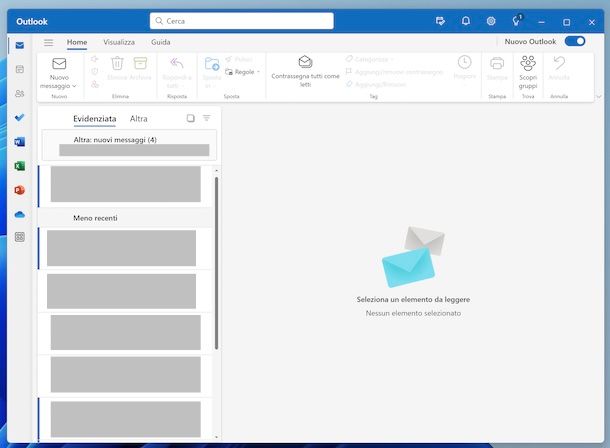Viewport: 610px width, 448px height.
Task: Click the scroll-down arrow of message list
Action: (216, 437)
